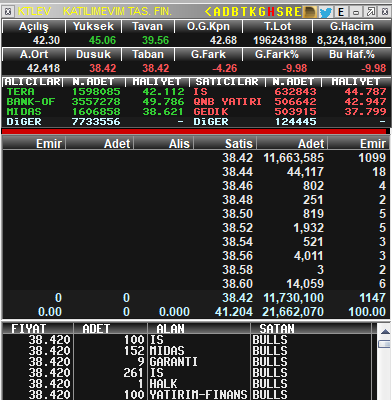
Task: Click the brown icon next to Twitter
Action: point(310,12)
